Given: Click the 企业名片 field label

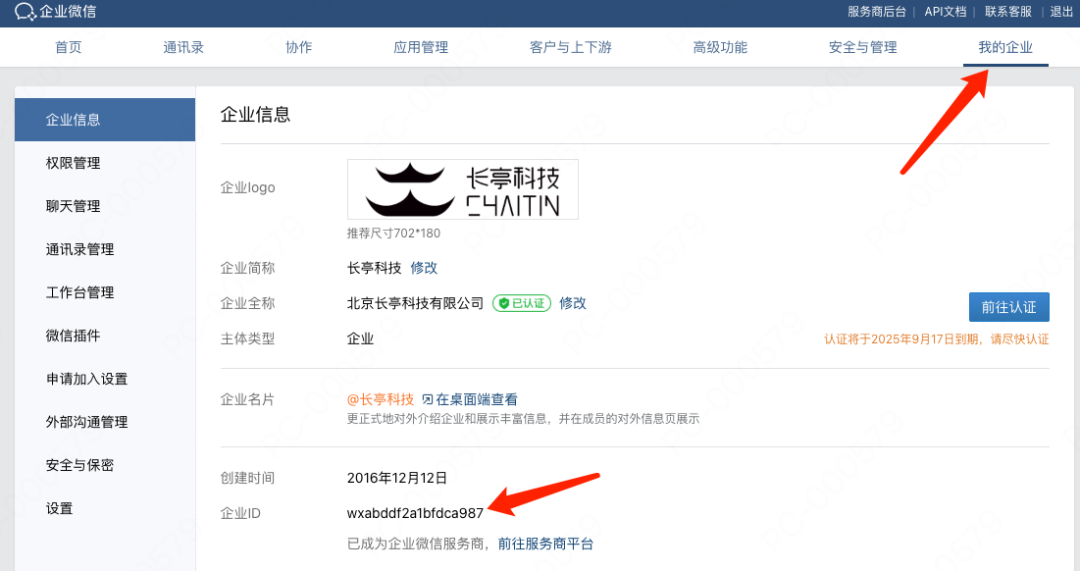Looking at the screenshot, I should (247, 399).
